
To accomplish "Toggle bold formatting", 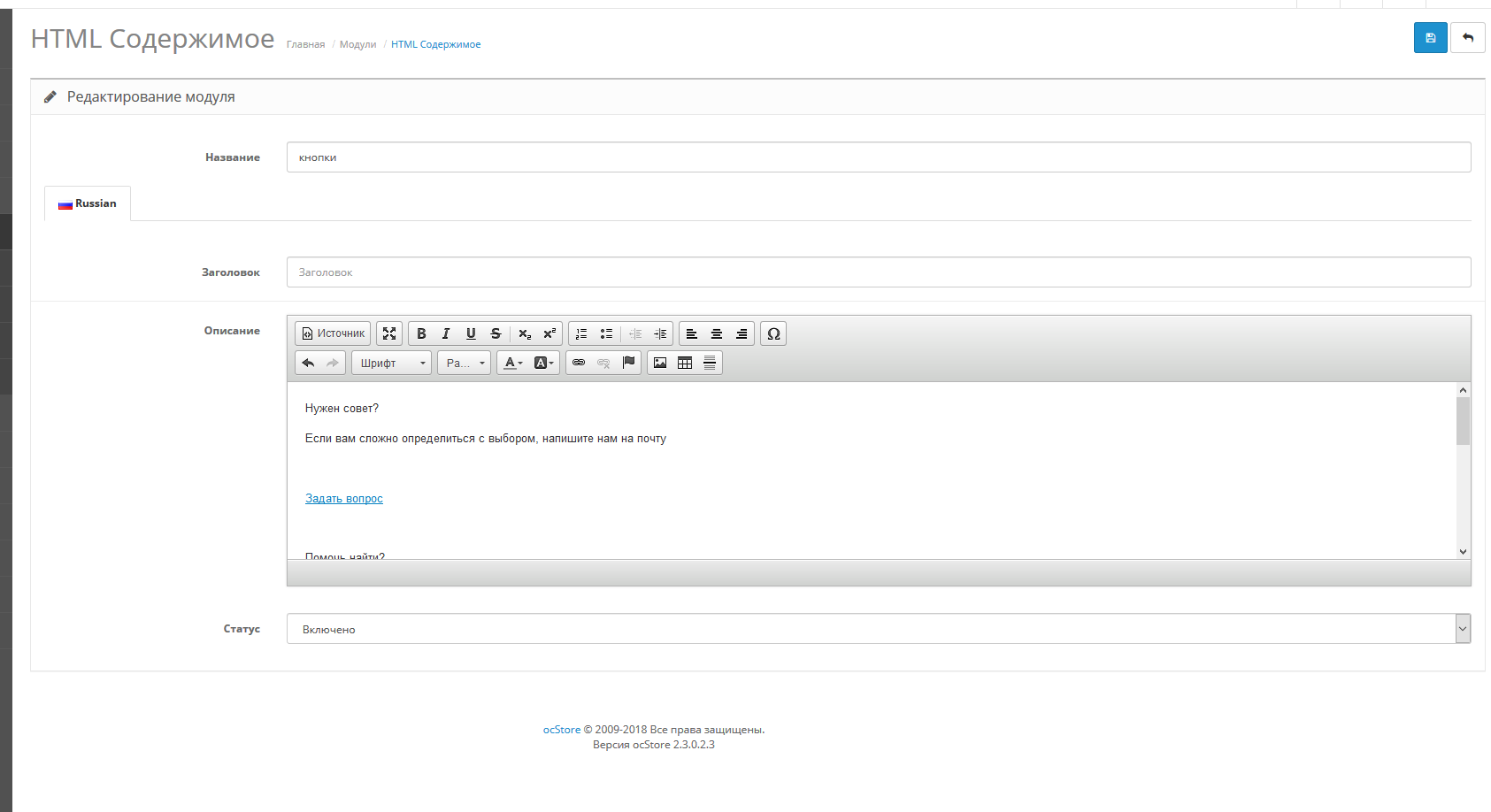I will click(421, 333).
